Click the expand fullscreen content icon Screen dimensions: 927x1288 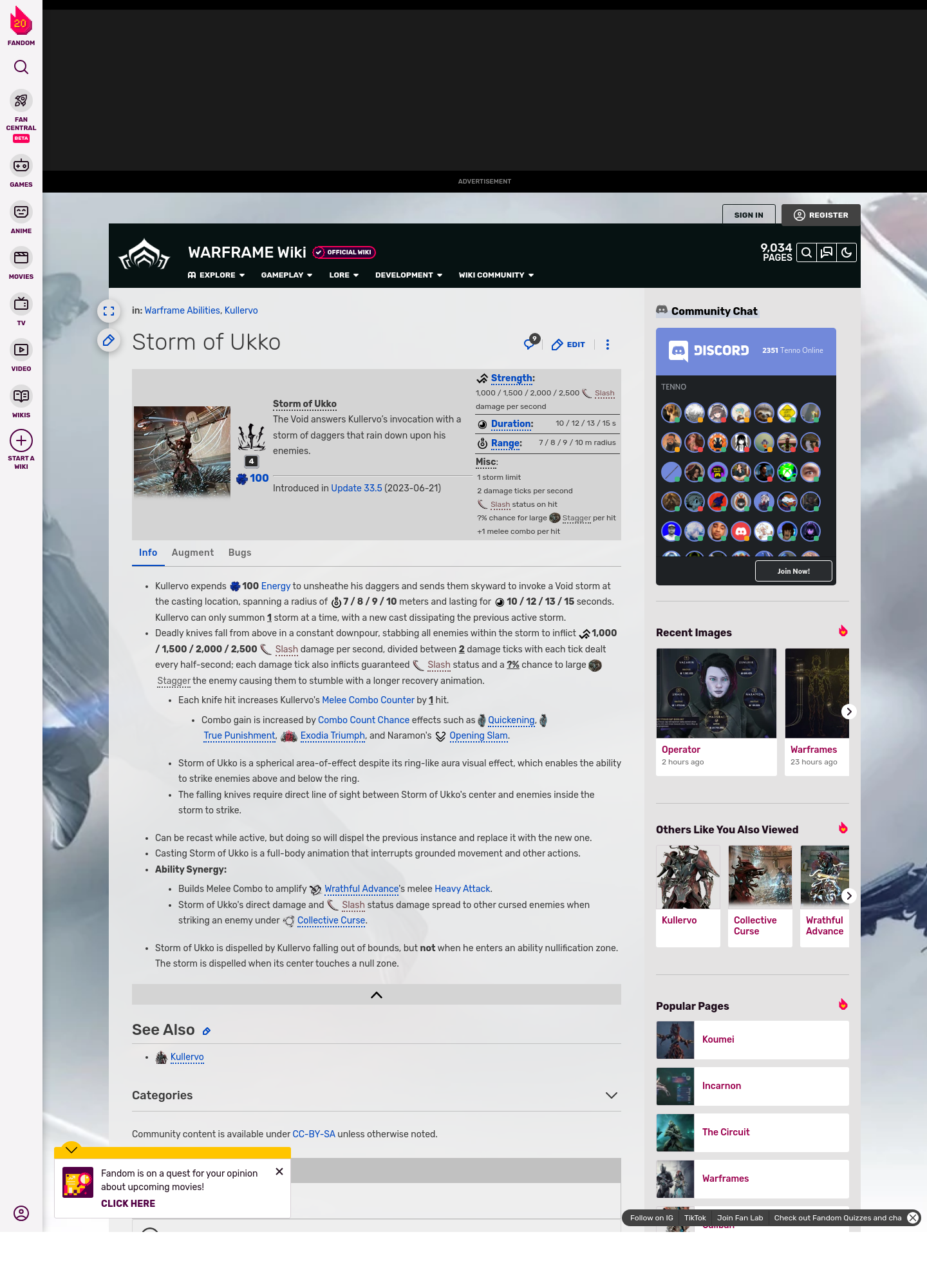[109, 311]
